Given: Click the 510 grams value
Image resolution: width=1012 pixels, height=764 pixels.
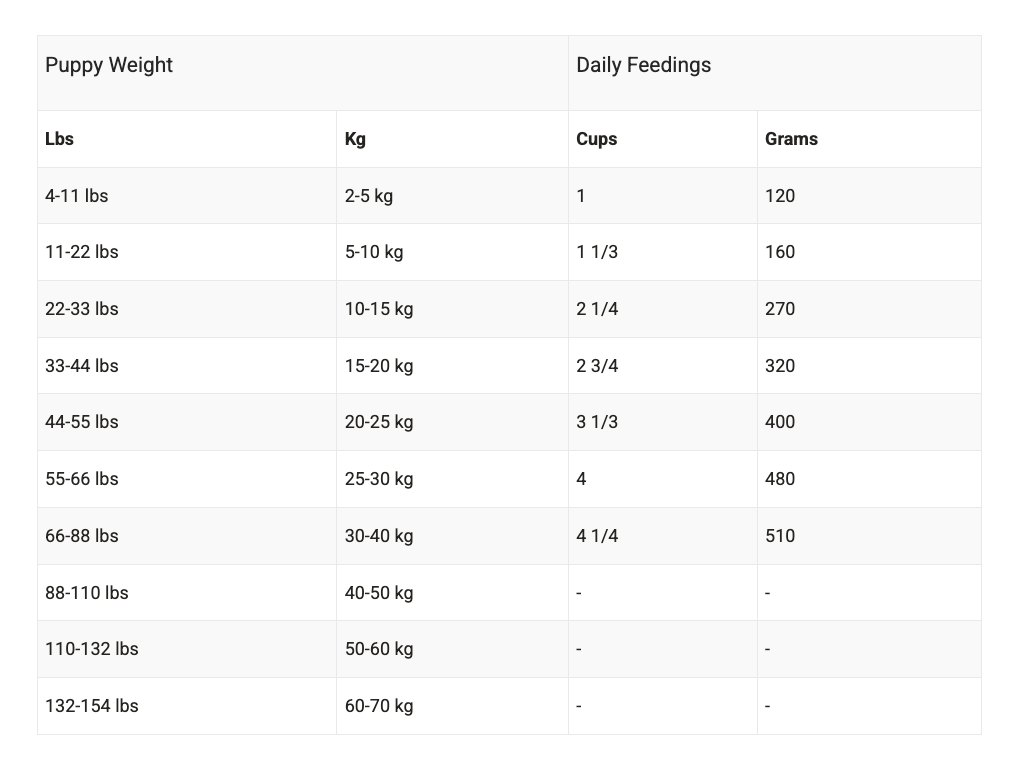Looking at the screenshot, I should [780, 536].
